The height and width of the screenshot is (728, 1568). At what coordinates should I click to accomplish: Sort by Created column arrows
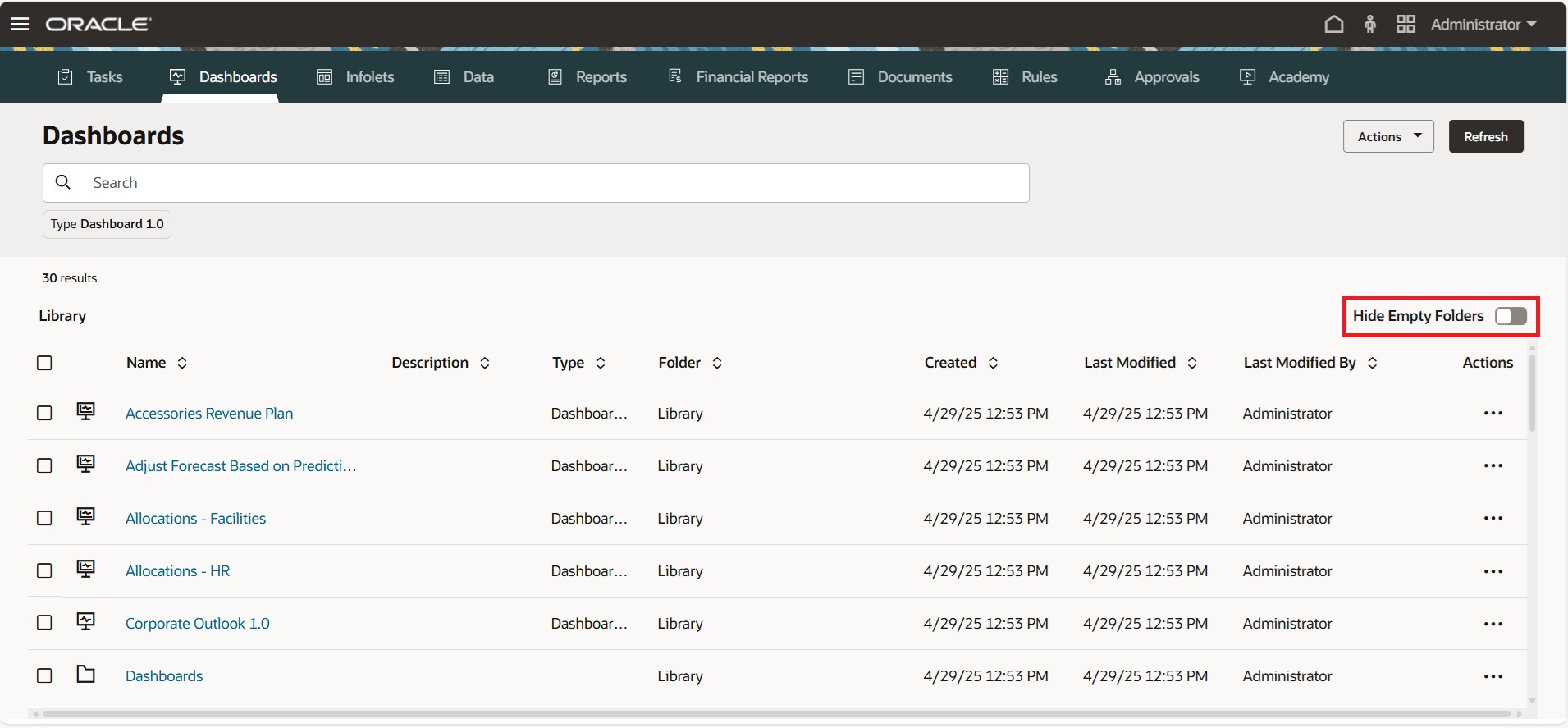click(993, 363)
